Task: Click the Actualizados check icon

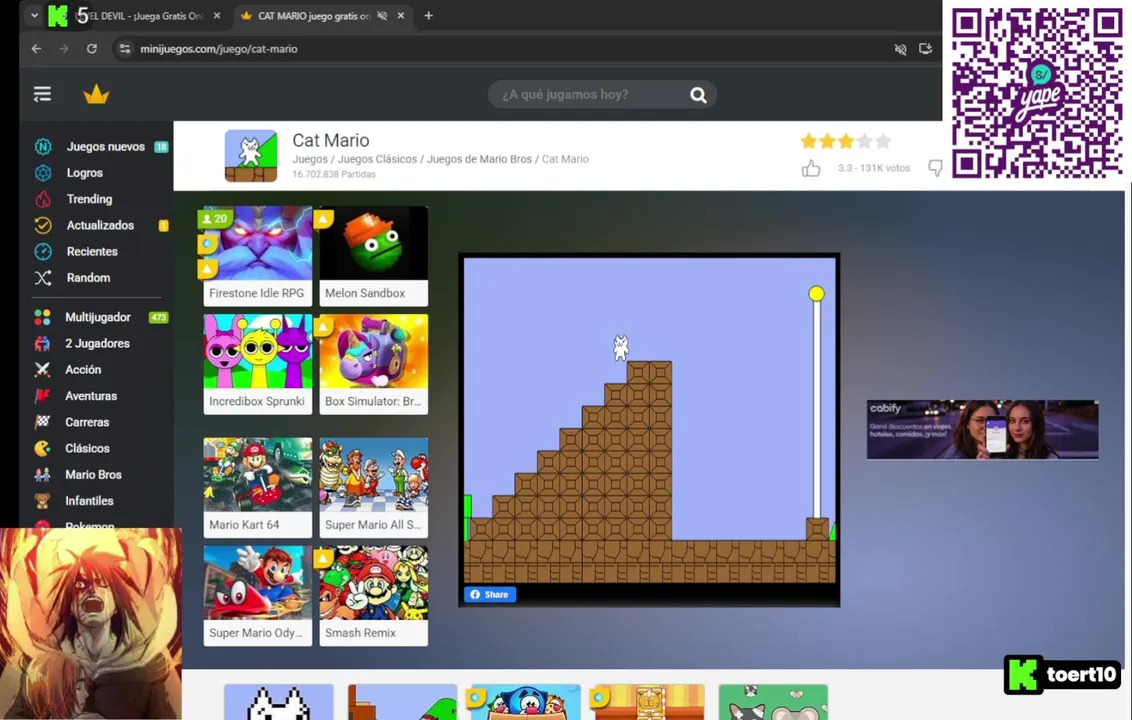Action: coord(43,225)
